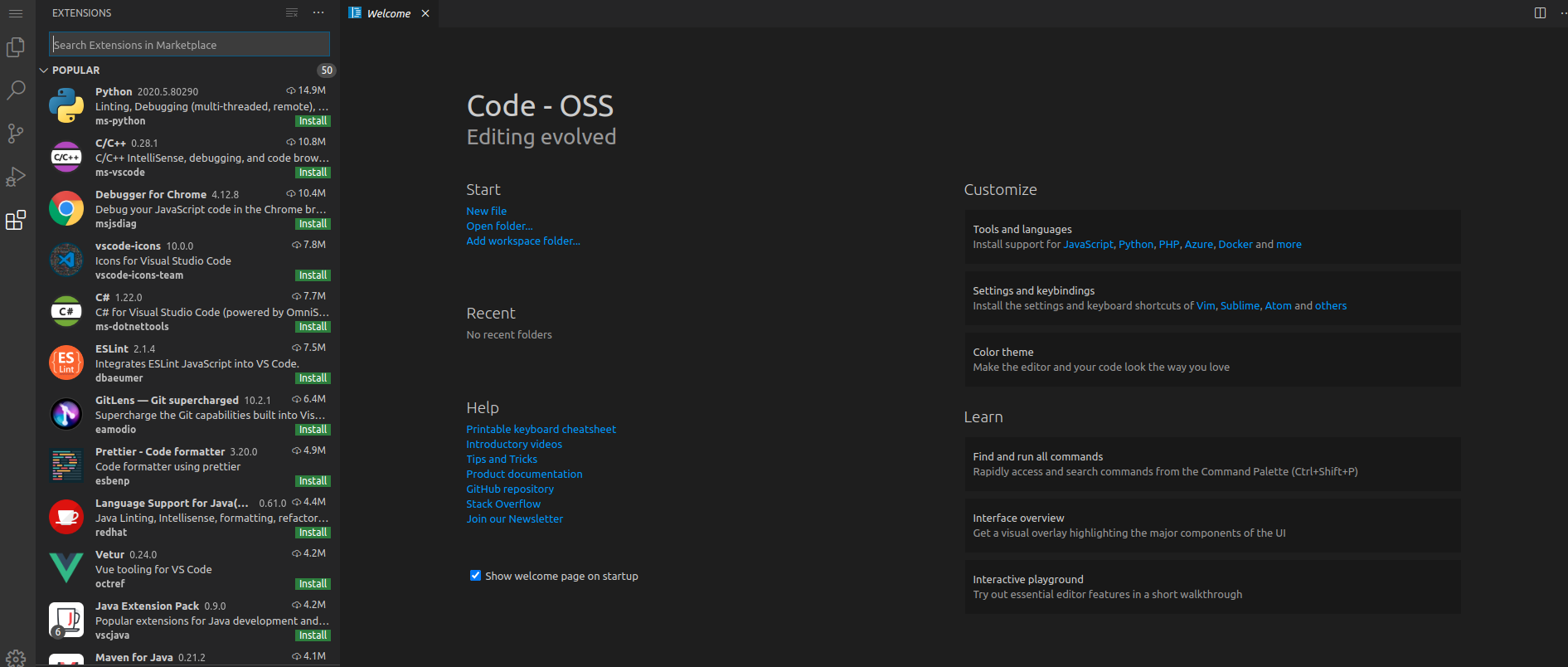Screen dimensions: 1568x667
Task: Focus the Search Extensions in Marketplace field
Action: coord(189,45)
